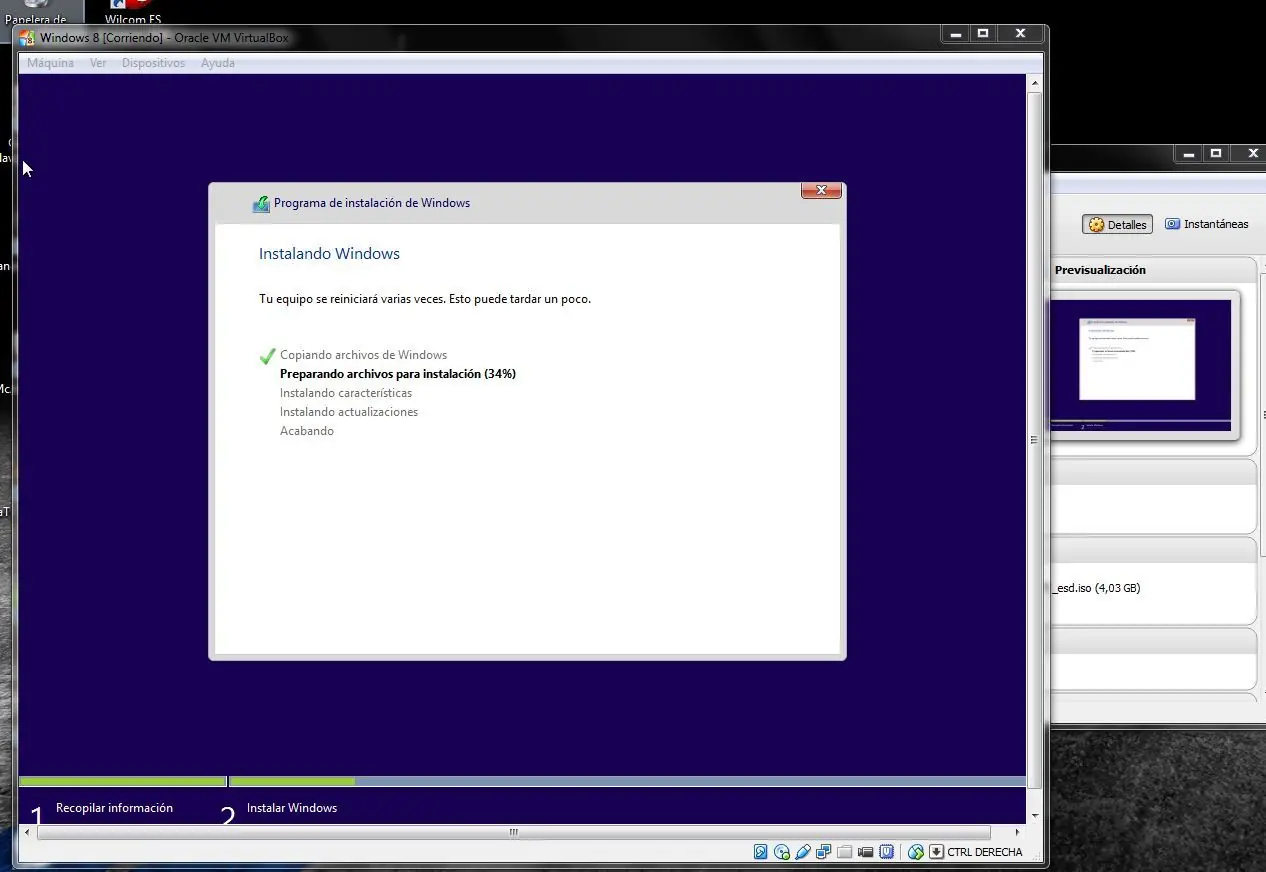Open the Ver menu
Viewport: 1266px width, 872px height.
click(x=98, y=63)
